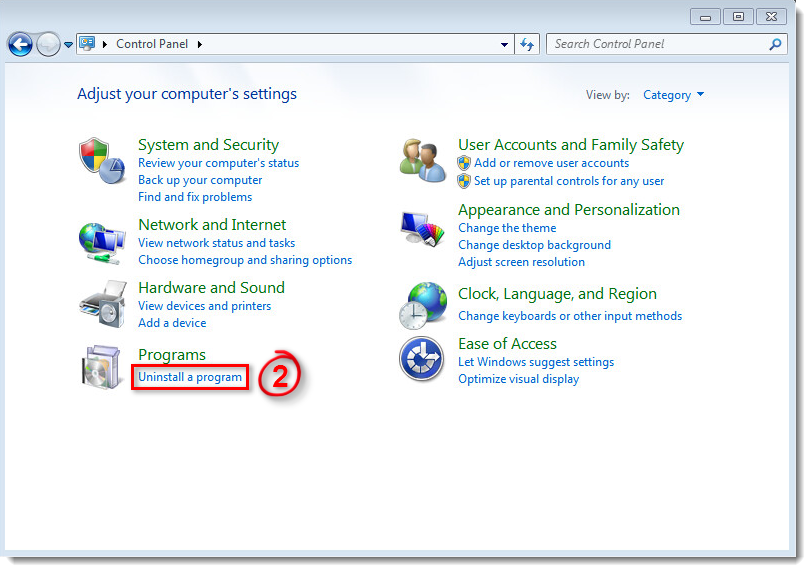
Task: Click shield icon beside Add or remove user accounts
Action: [464, 163]
